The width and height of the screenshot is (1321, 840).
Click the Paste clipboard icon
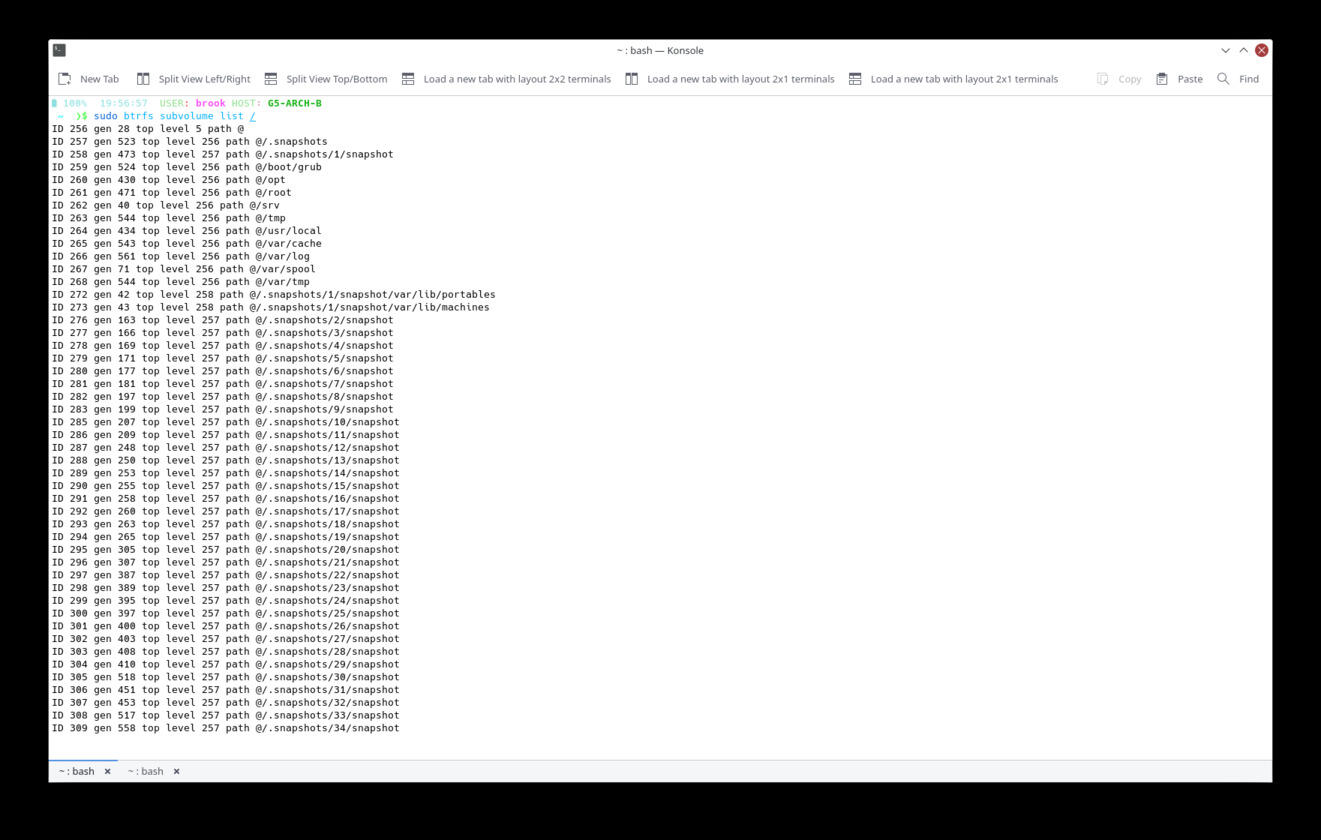[1162, 79]
